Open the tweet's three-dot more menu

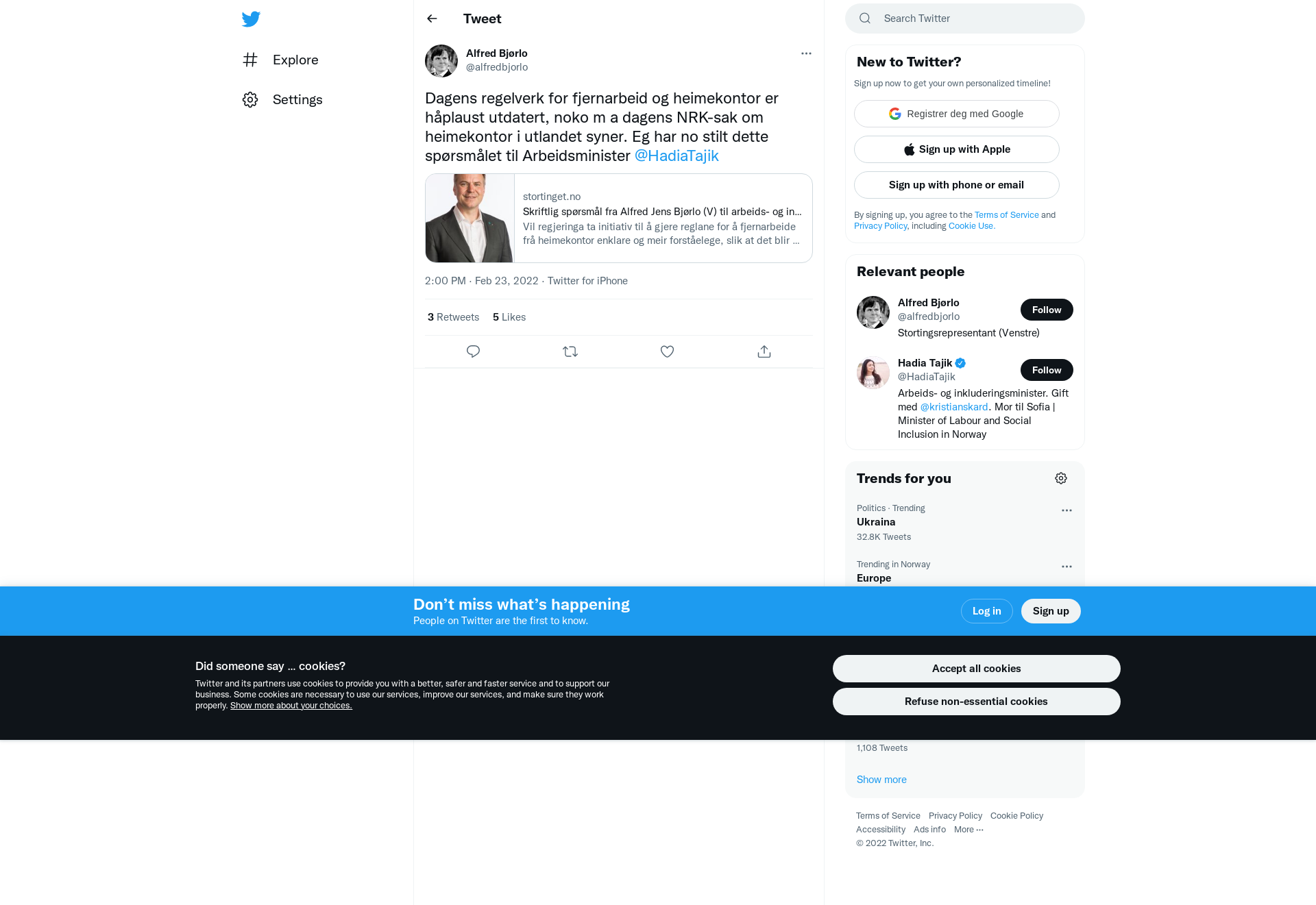pos(806,53)
